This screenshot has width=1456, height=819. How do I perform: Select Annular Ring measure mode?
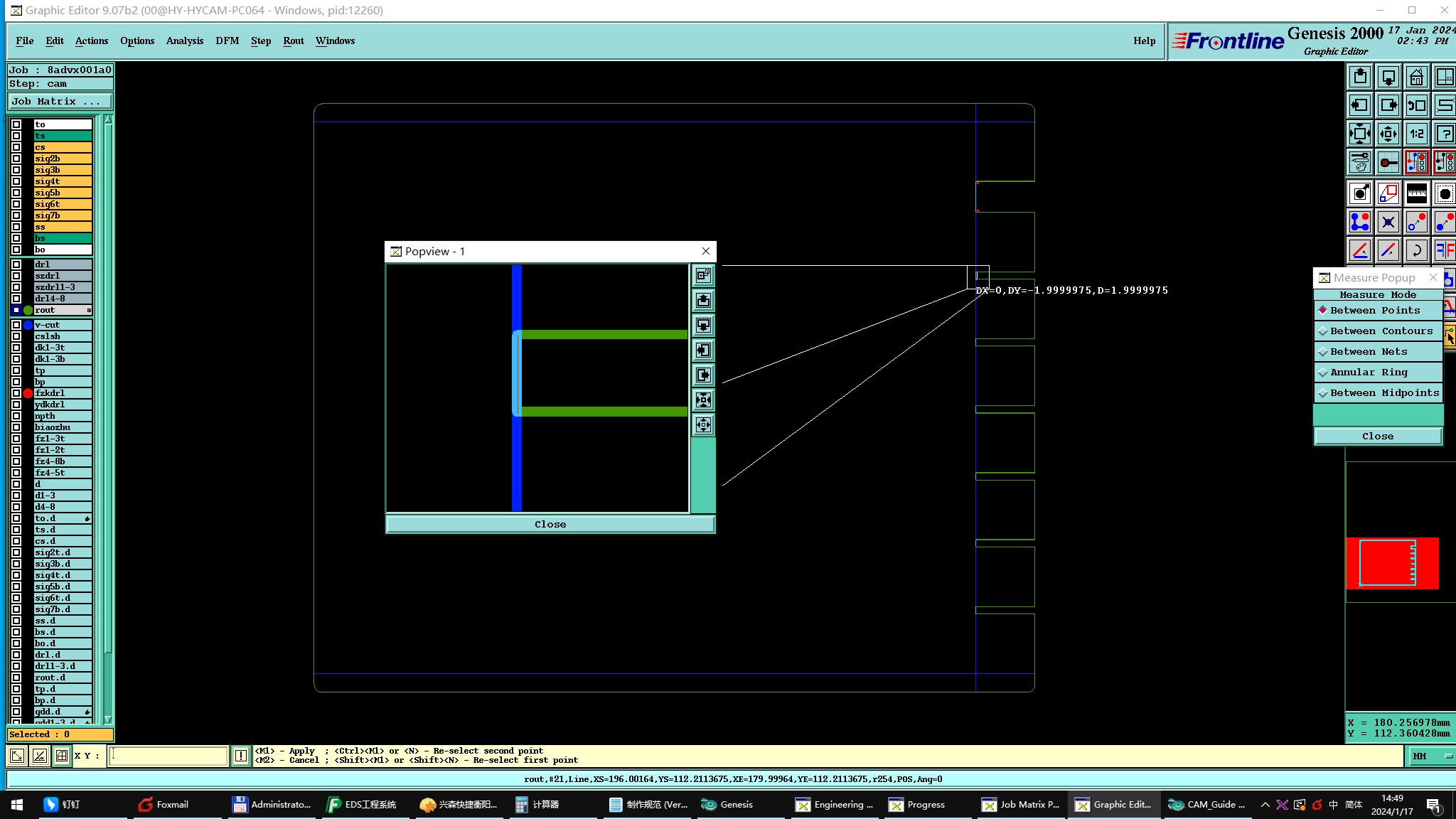point(1368,373)
